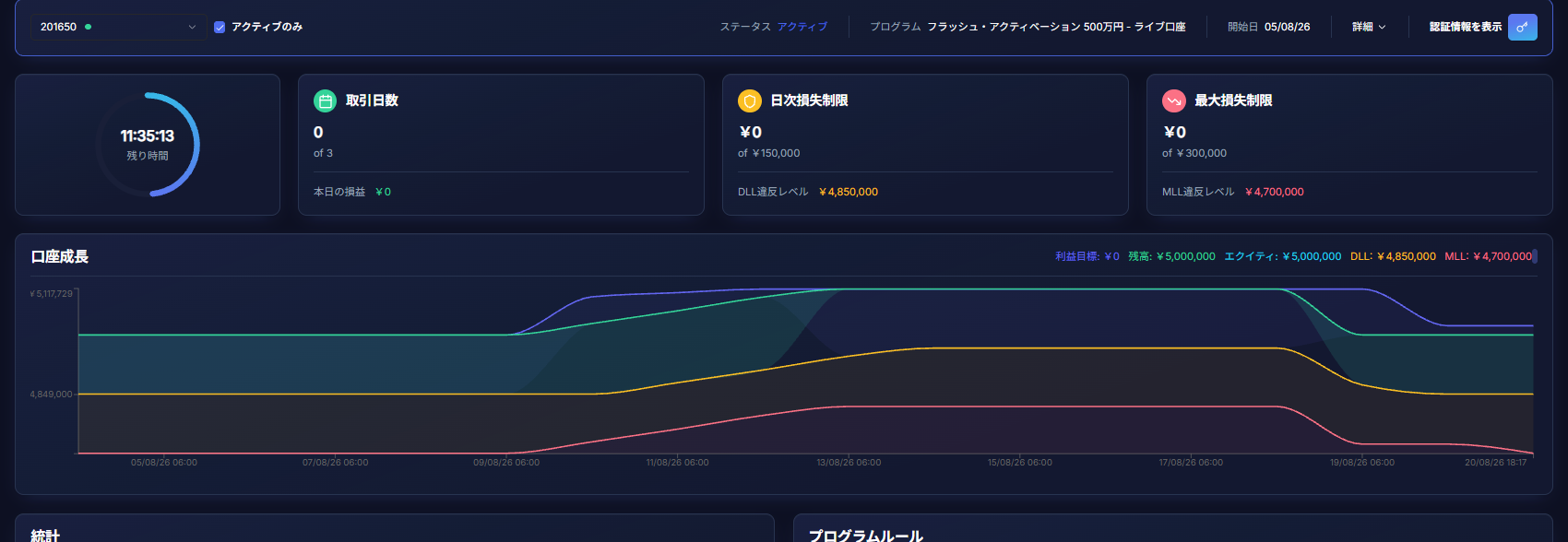Click the アクティブ status value

[x=802, y=27]
